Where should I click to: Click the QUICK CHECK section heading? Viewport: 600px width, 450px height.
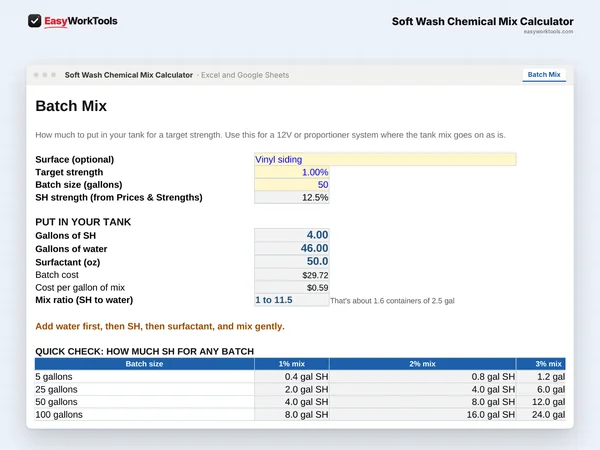144,351
